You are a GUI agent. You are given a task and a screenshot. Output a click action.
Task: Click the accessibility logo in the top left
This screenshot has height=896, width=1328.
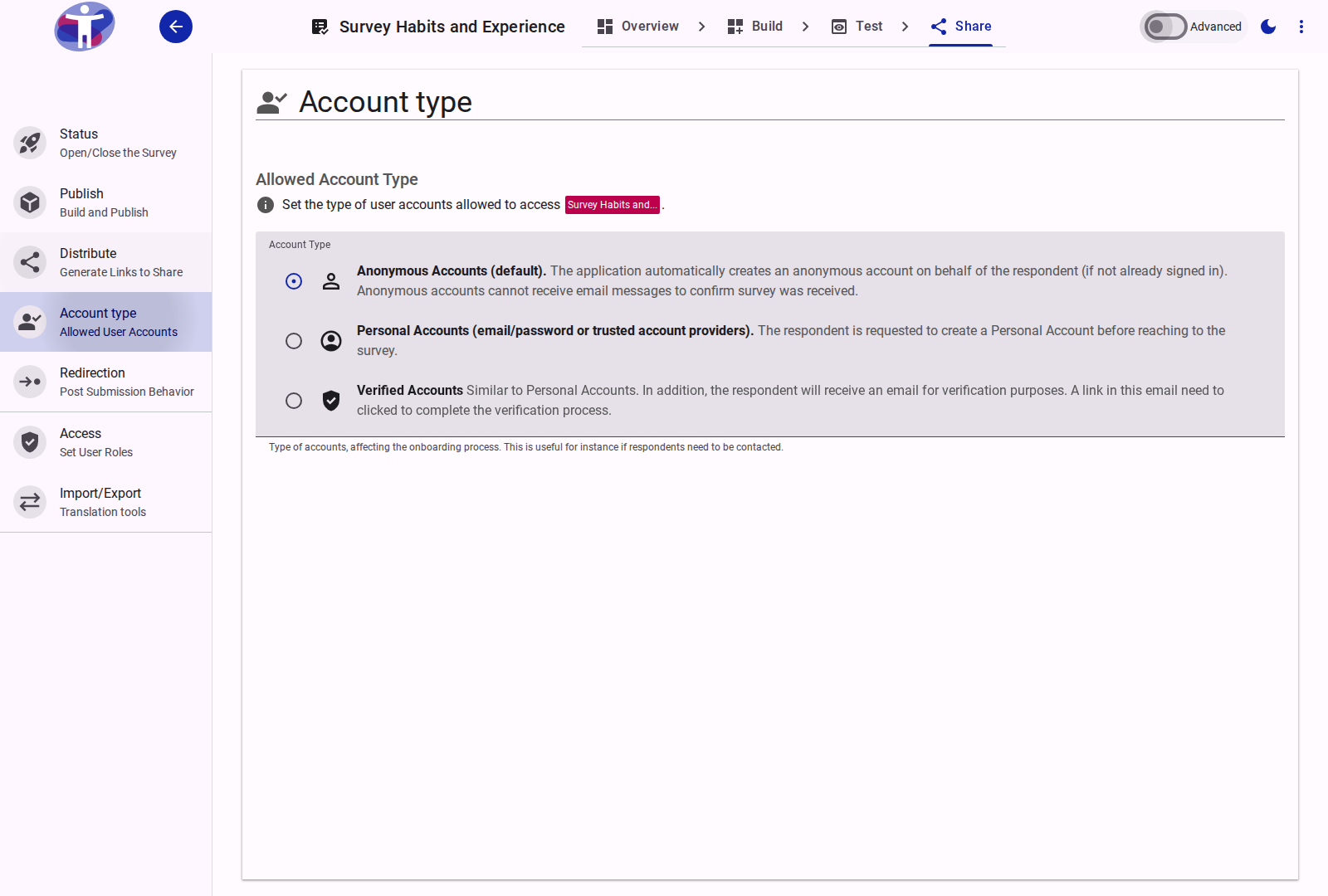[x=84, y=27]
